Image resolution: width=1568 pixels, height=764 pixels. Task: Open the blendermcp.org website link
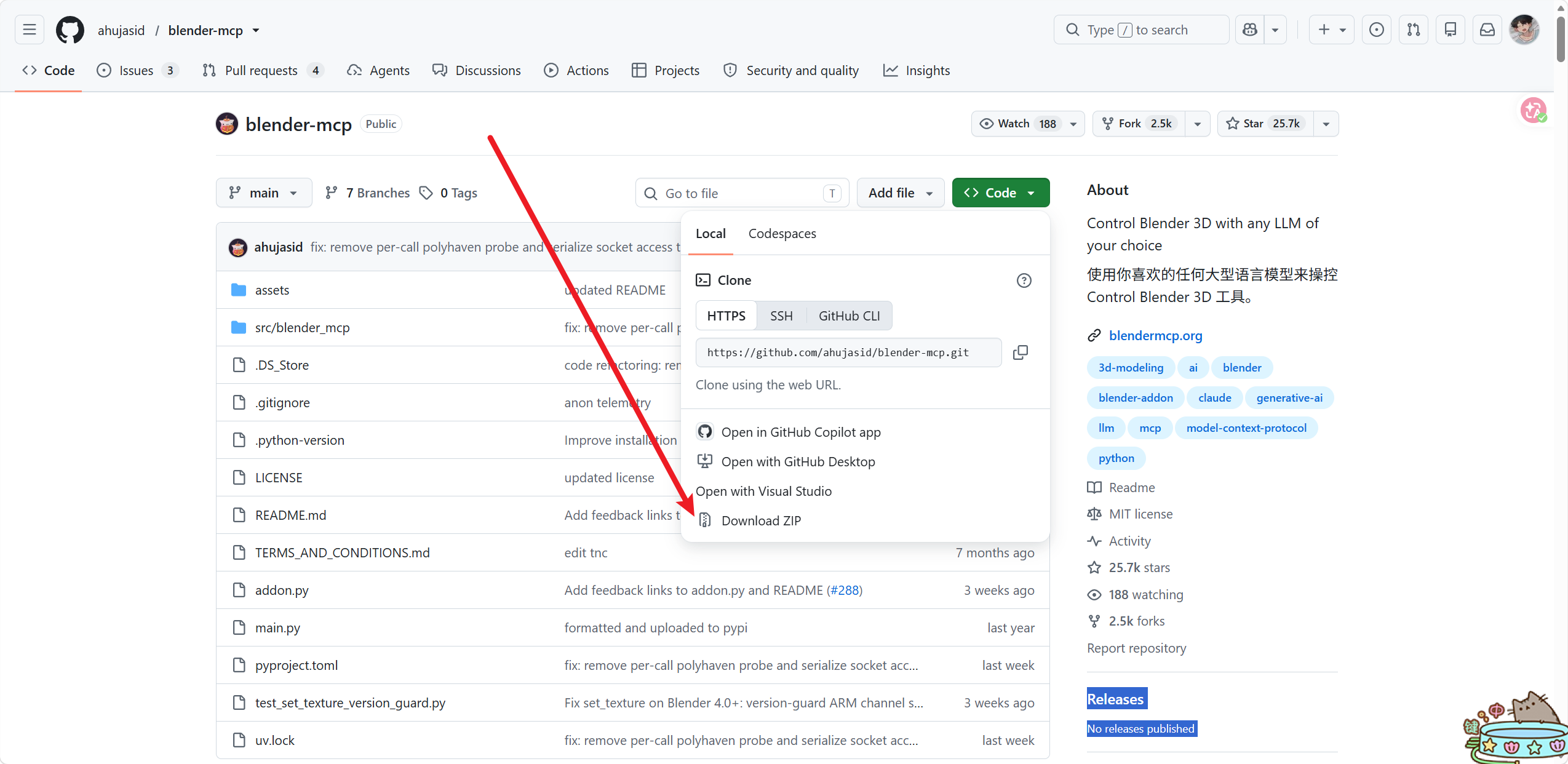(x=1155, y=335)
